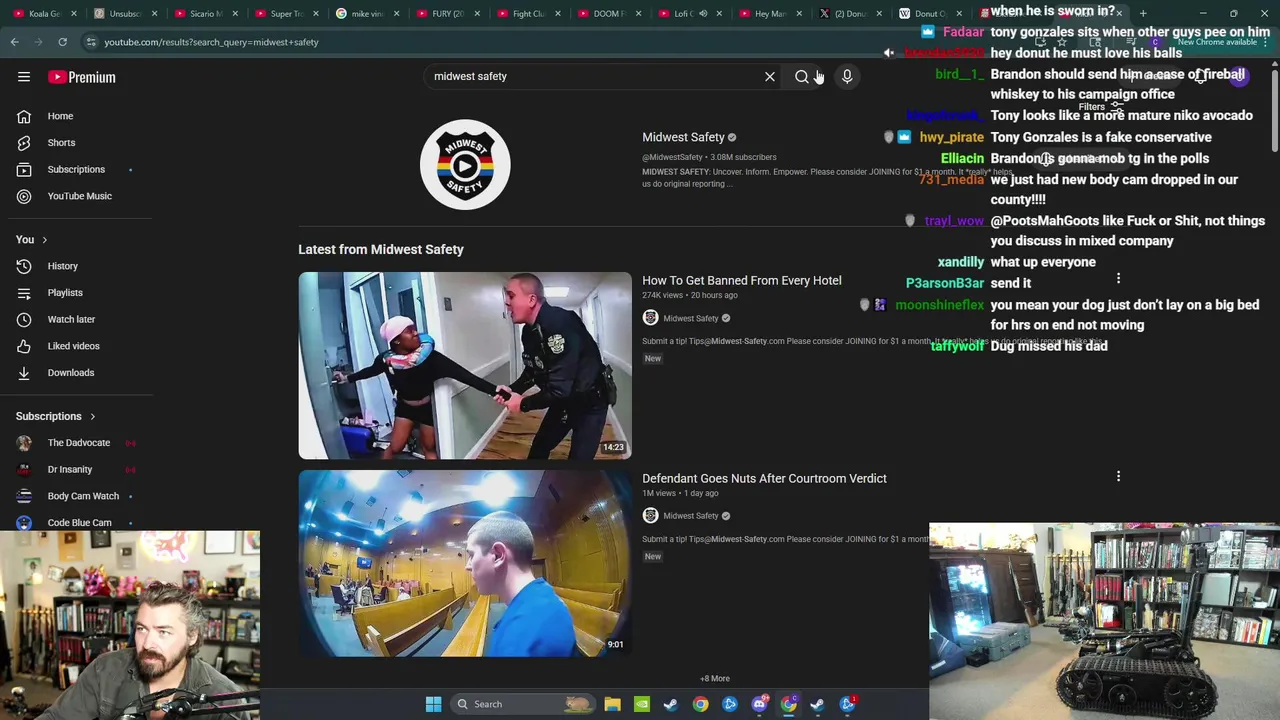This screenshot has width=1280, height=720.
Task: Open the Defendant Goes Nuts video's three-dot menu
Action: (1118, 477)
